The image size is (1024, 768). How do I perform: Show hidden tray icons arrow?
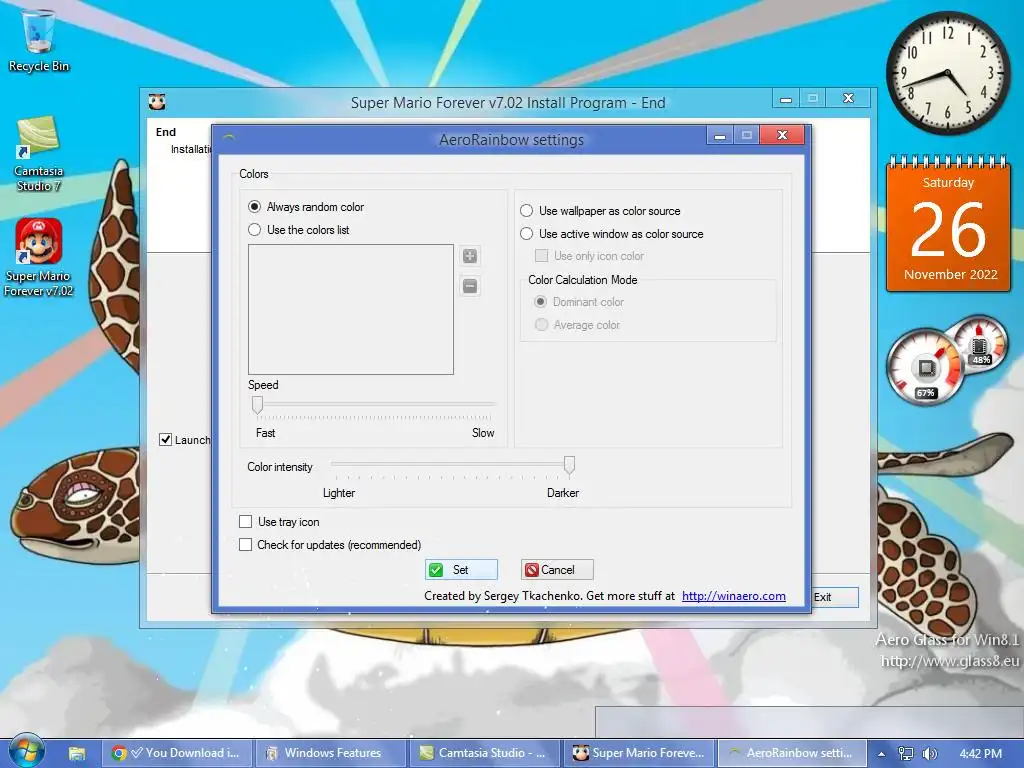coord(882,754)
